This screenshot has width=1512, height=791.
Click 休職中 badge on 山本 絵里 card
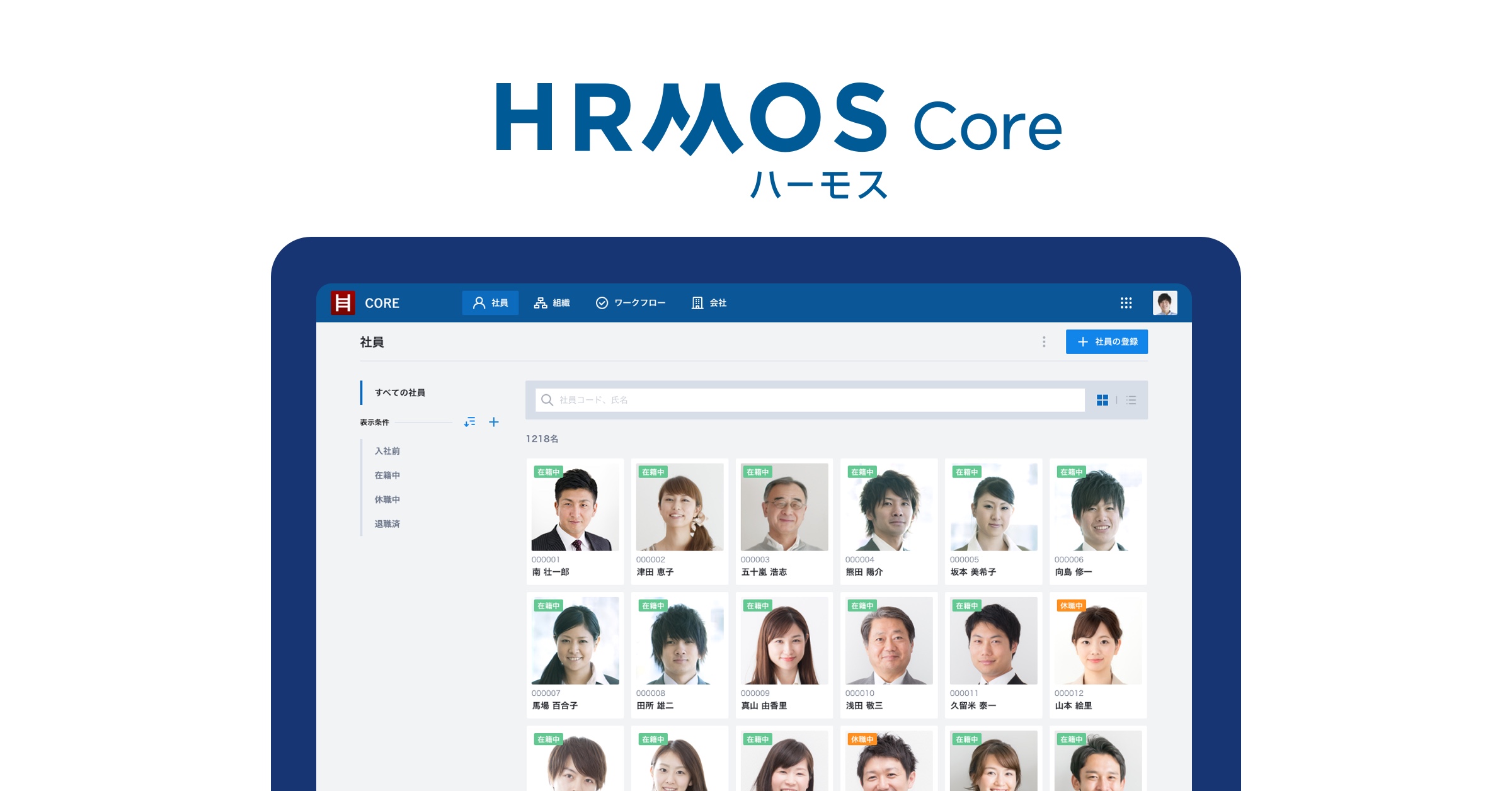click(1071, 606)
